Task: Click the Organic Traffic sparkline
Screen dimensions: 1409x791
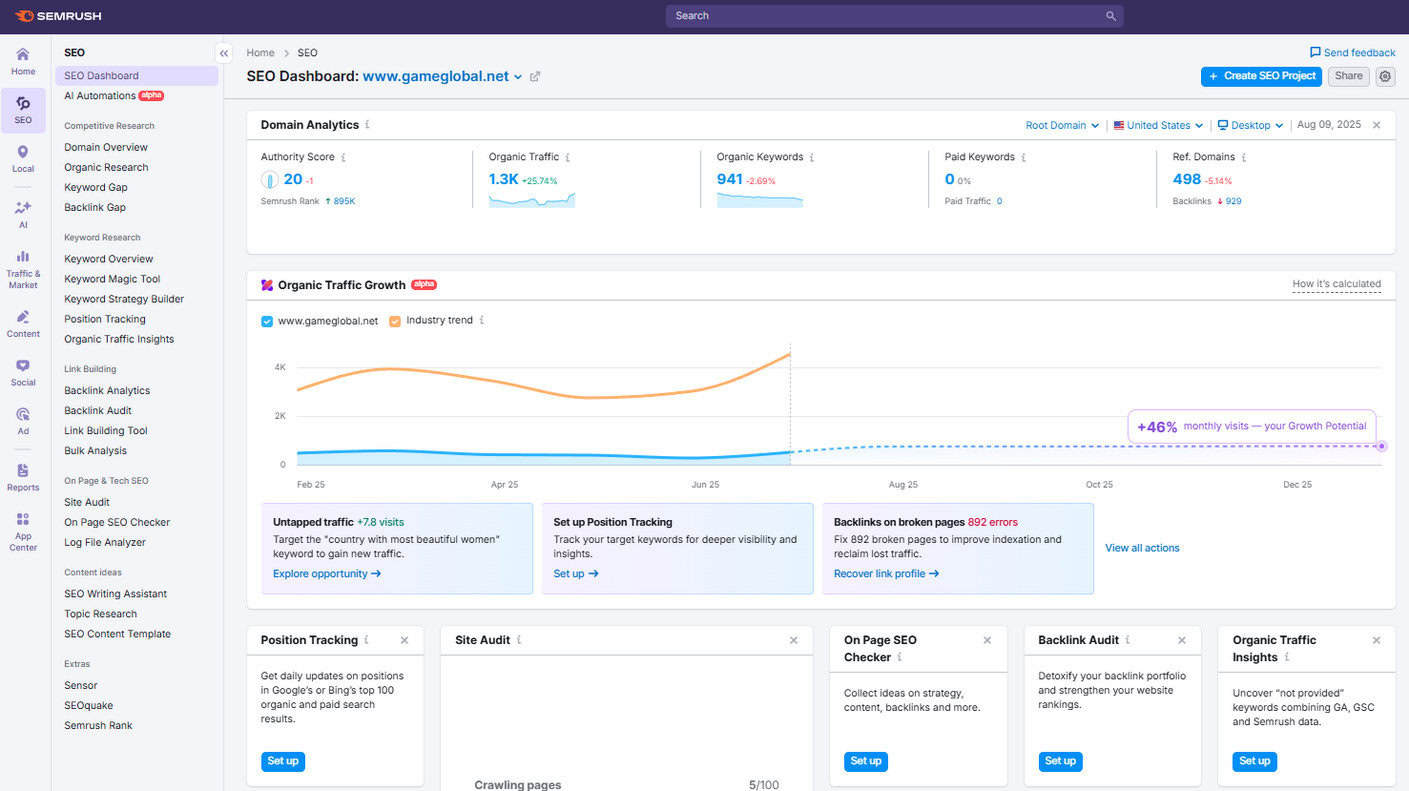Action: 532,200
